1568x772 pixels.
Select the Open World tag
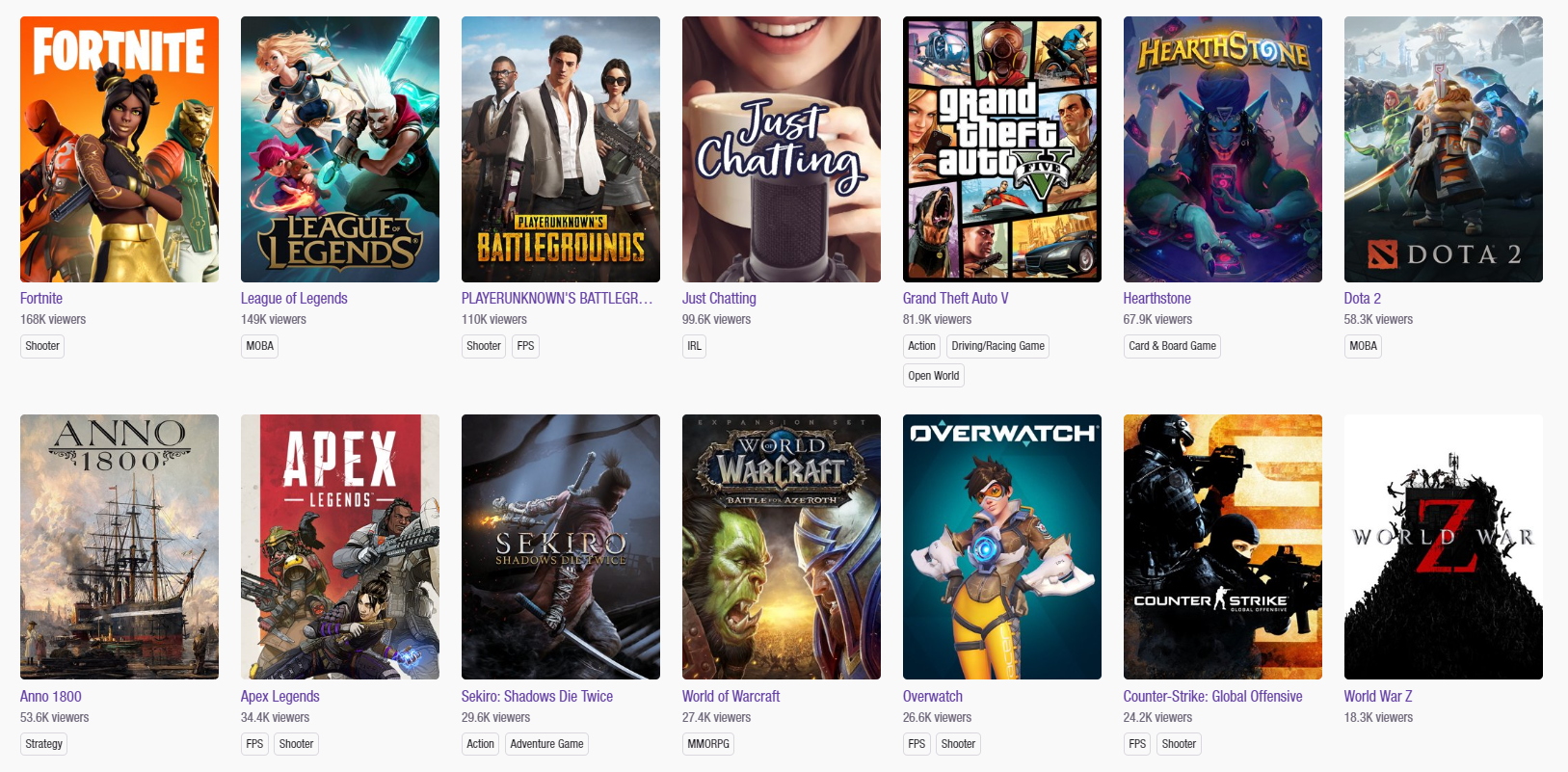tap(933, 376)
